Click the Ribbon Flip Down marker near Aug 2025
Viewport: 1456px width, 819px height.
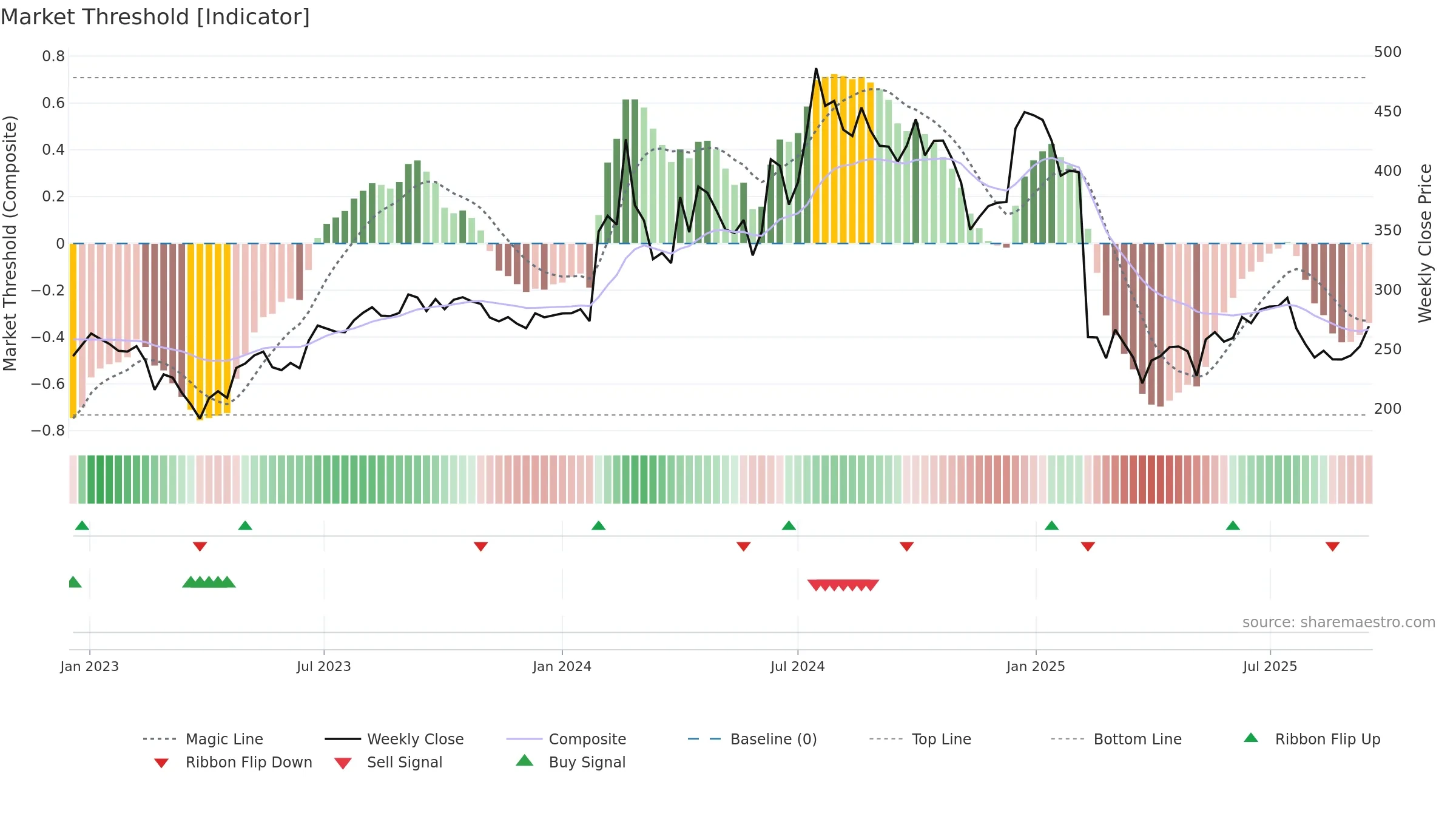[x=1333, y=547]
